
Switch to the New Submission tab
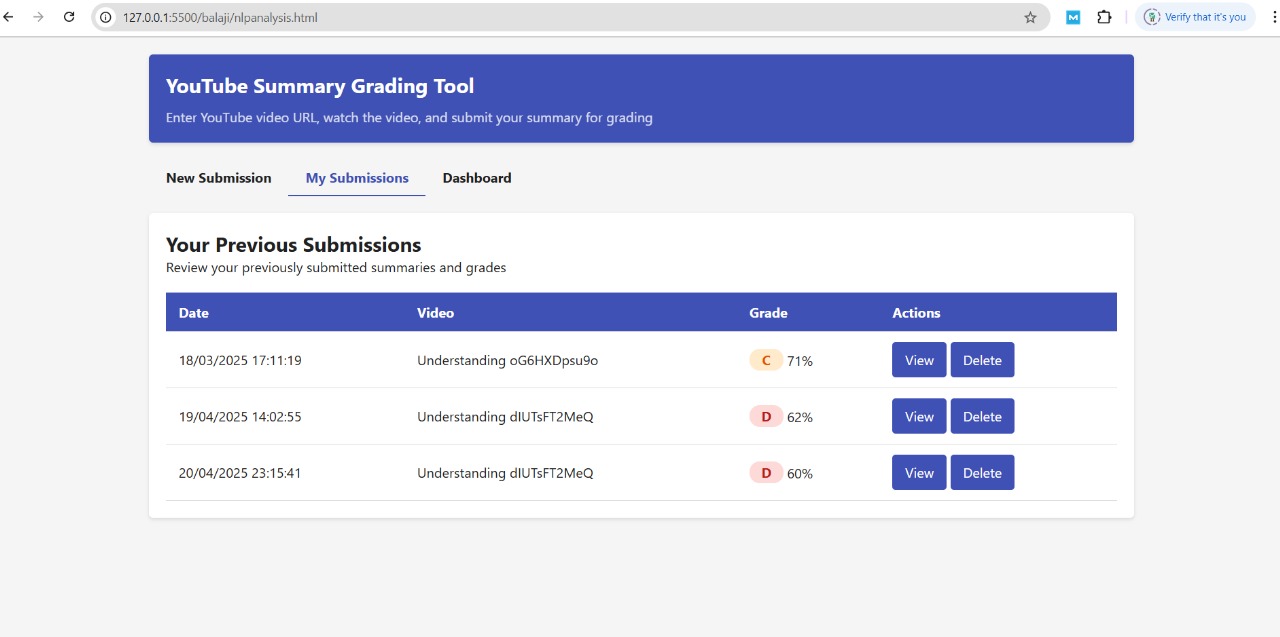(218, 178)
